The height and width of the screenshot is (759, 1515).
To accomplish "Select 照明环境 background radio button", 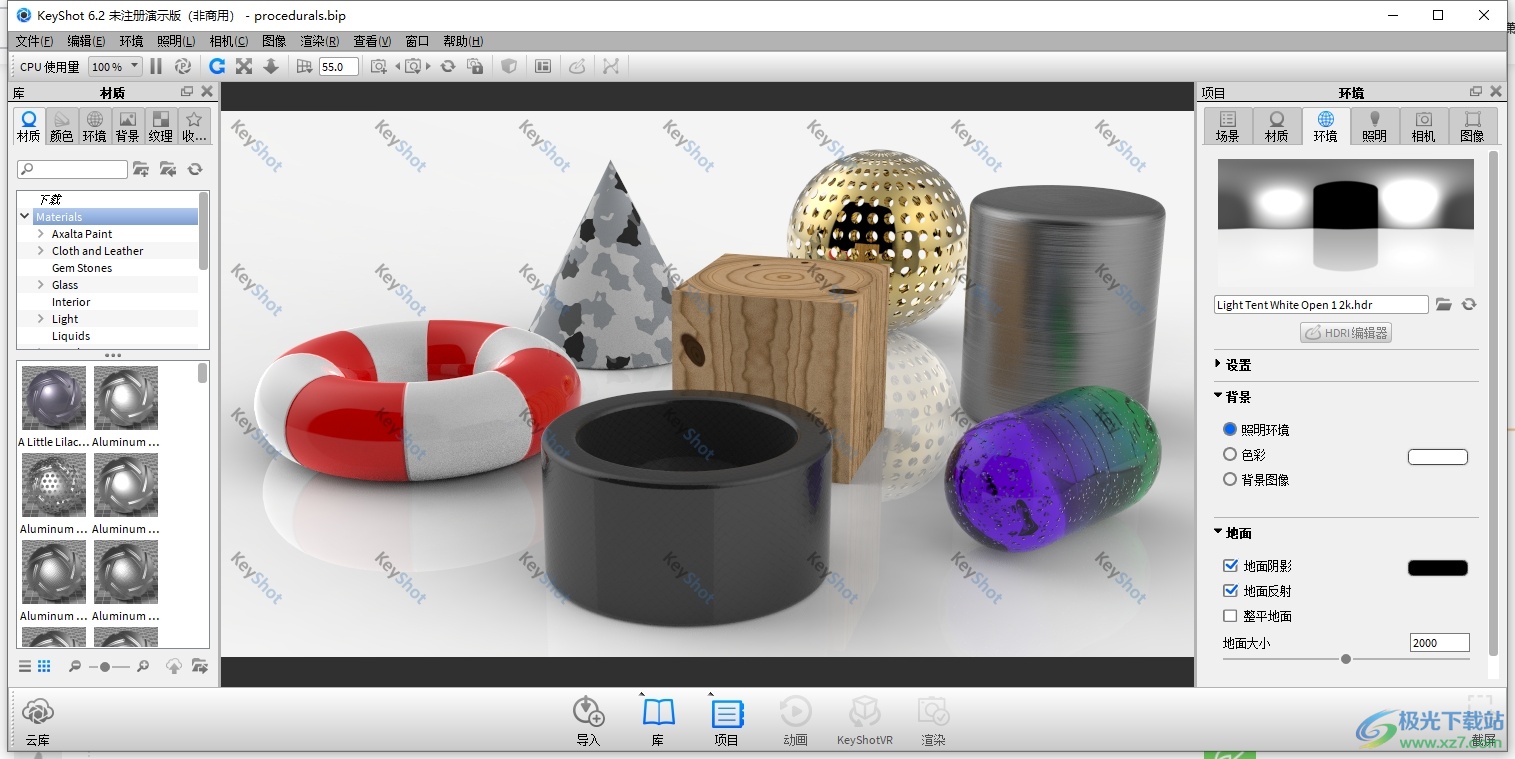I will tap(1230, 429).
